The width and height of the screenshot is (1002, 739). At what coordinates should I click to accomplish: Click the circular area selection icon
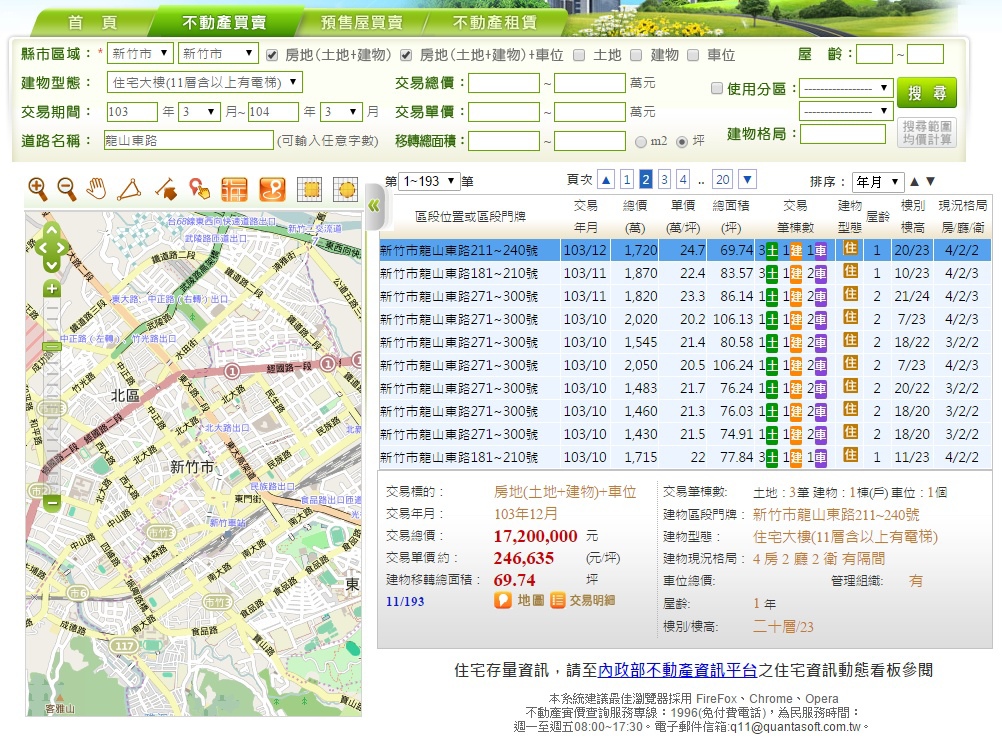click(345, 188)
